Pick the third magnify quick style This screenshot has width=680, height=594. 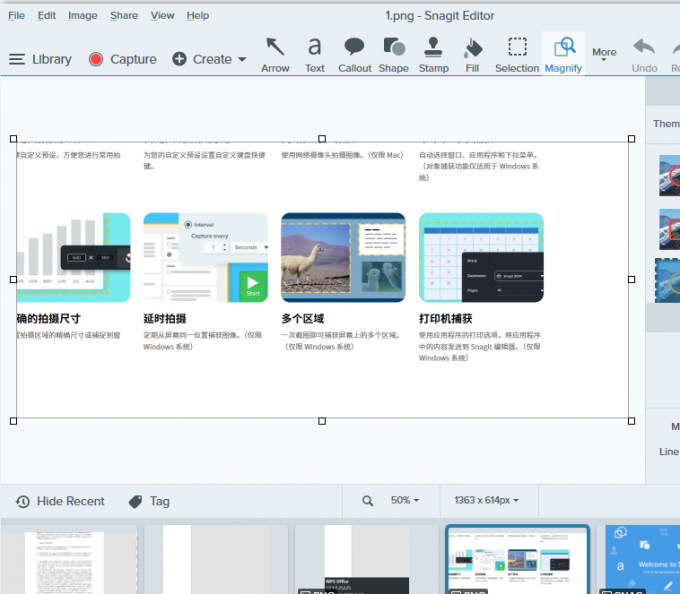(x=668, y=281)
